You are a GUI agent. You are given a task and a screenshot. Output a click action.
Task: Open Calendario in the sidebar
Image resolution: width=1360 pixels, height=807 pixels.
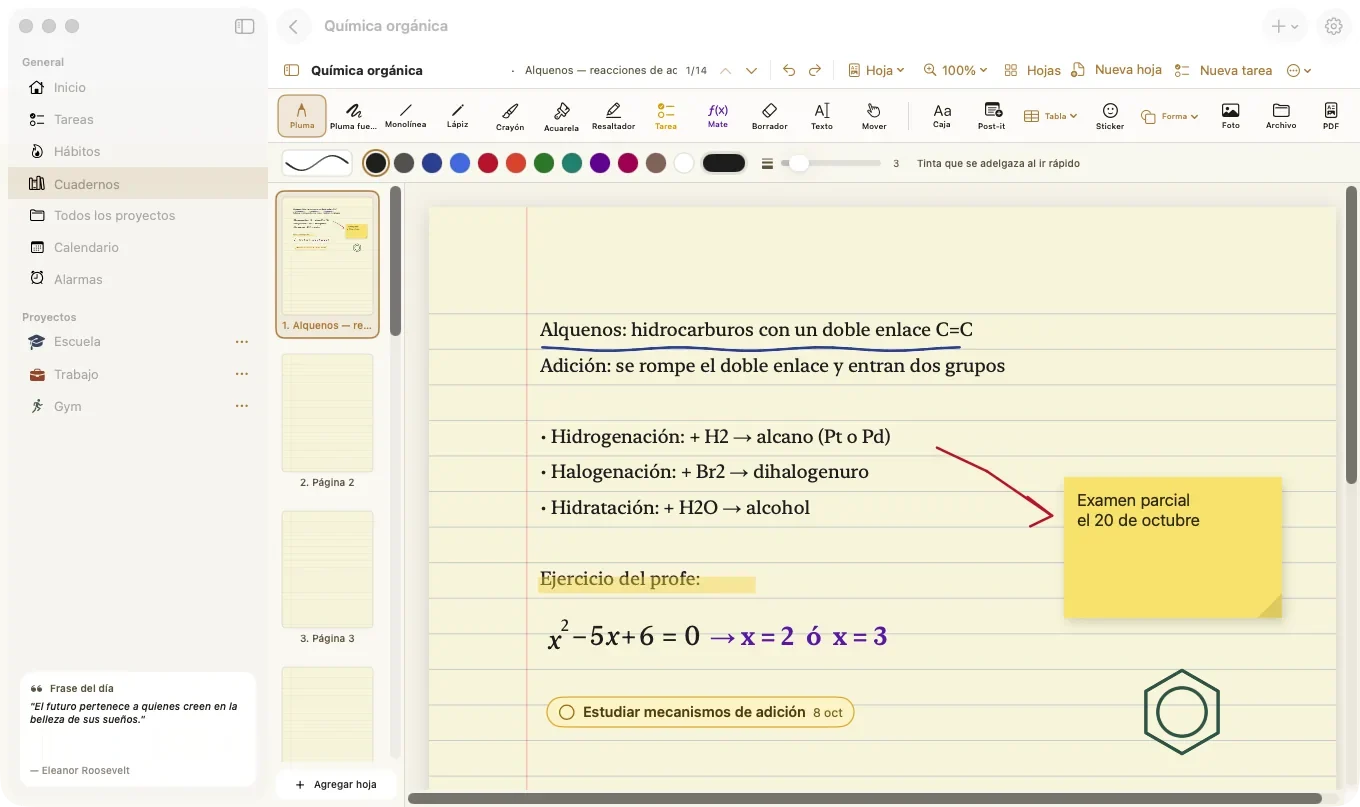(138, 247)
